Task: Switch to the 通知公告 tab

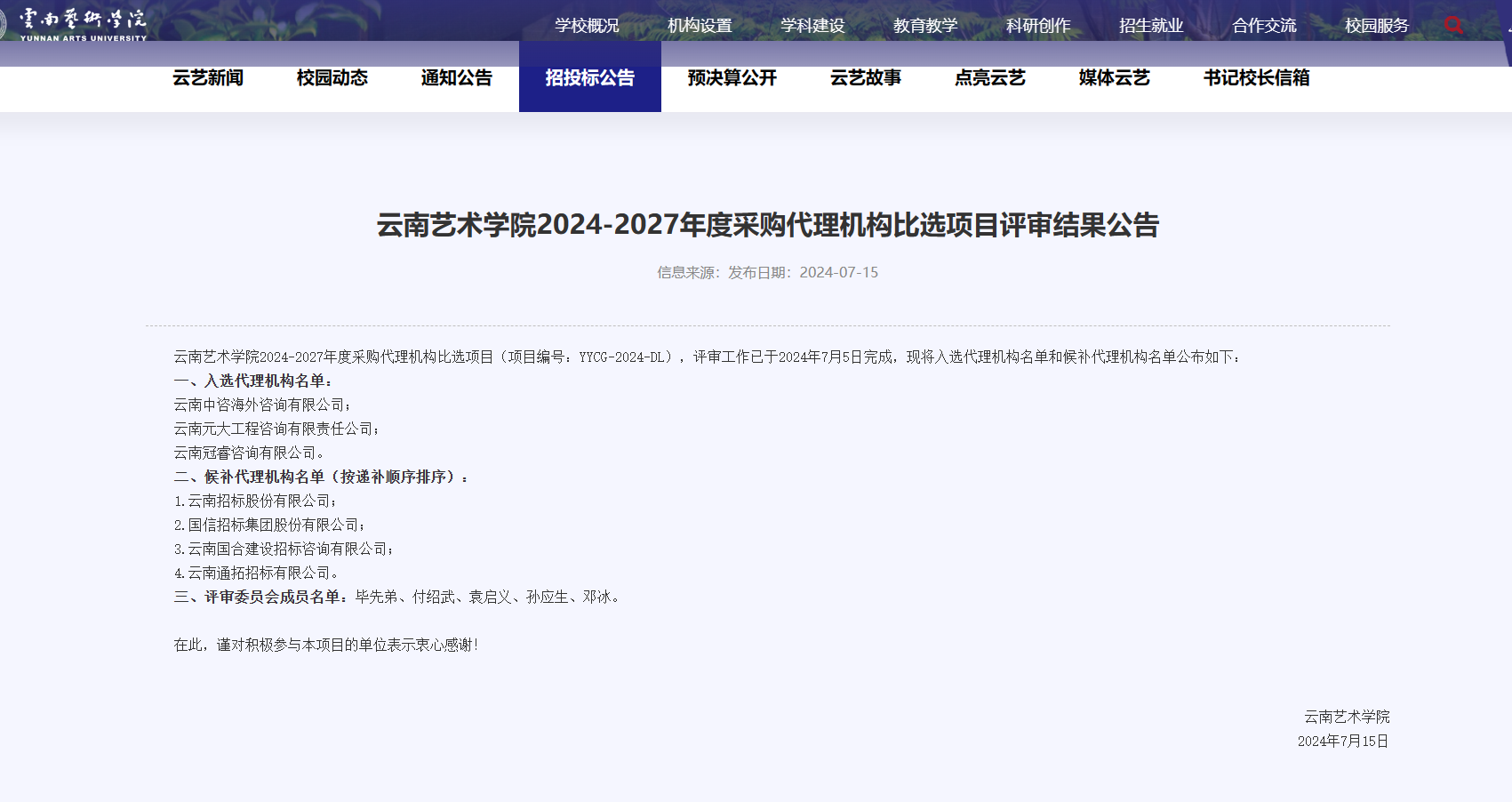Action: (x=457, y=77)
